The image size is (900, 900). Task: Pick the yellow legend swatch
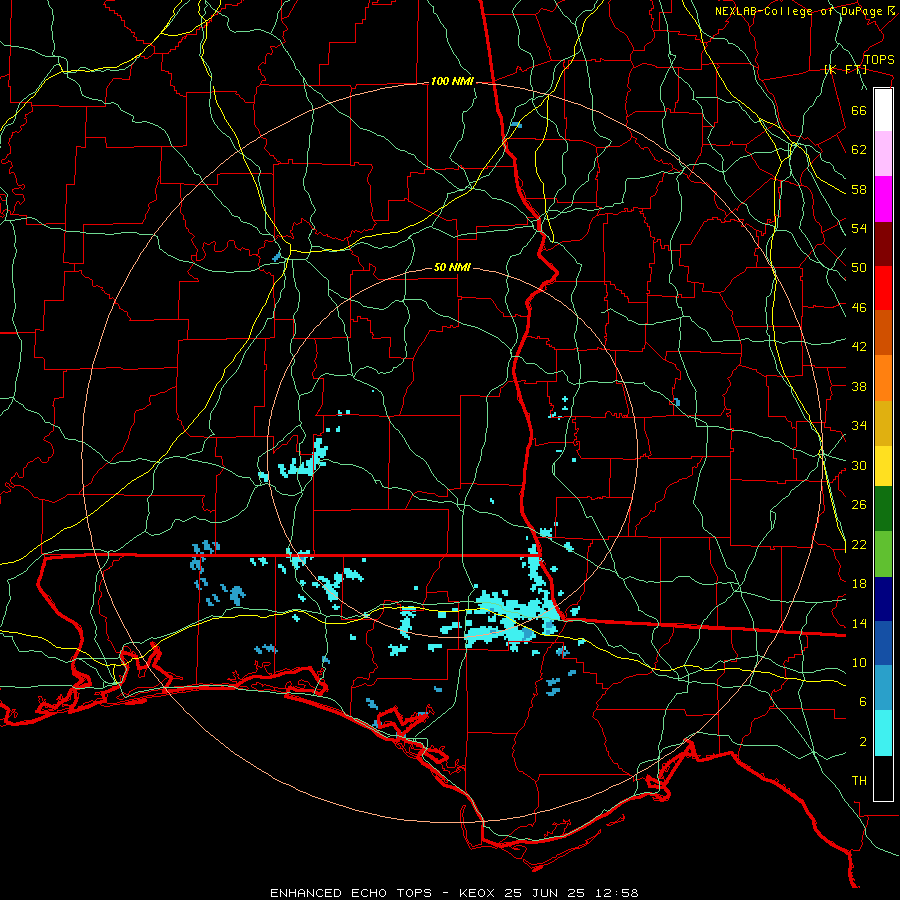[x=883, y=466]
